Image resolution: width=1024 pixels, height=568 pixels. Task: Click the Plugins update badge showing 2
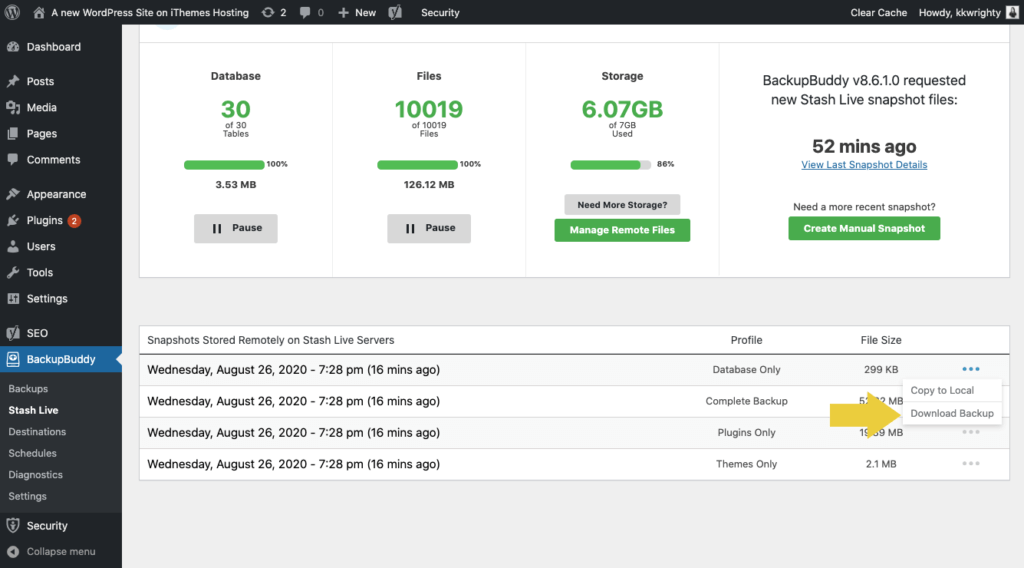click(74, 221)
